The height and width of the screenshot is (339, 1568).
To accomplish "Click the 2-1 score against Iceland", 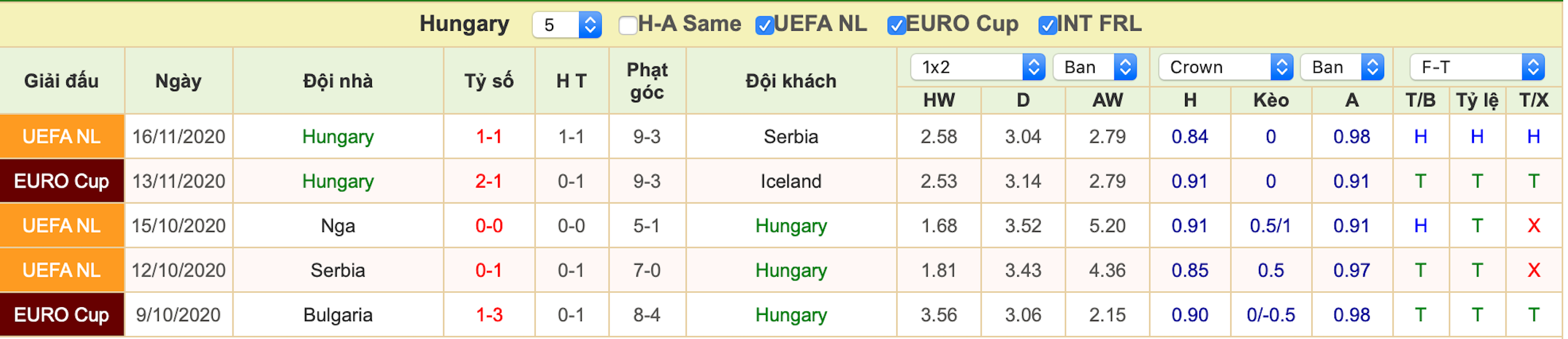I will [x=489, y=181].
